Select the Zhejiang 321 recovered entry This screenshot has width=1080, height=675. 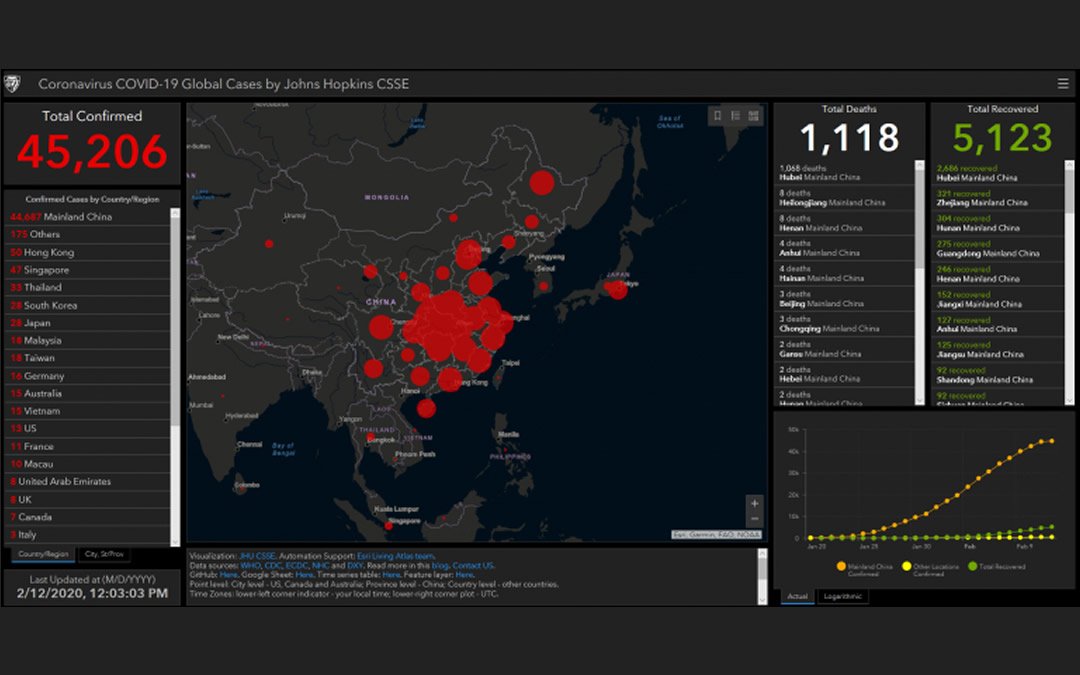998,198
